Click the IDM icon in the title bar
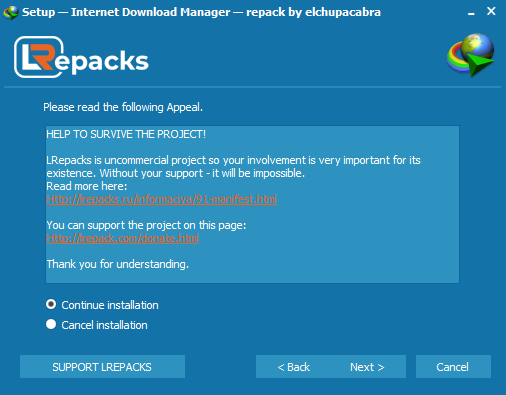Screen dimensions: 506x395 [11, 13]
